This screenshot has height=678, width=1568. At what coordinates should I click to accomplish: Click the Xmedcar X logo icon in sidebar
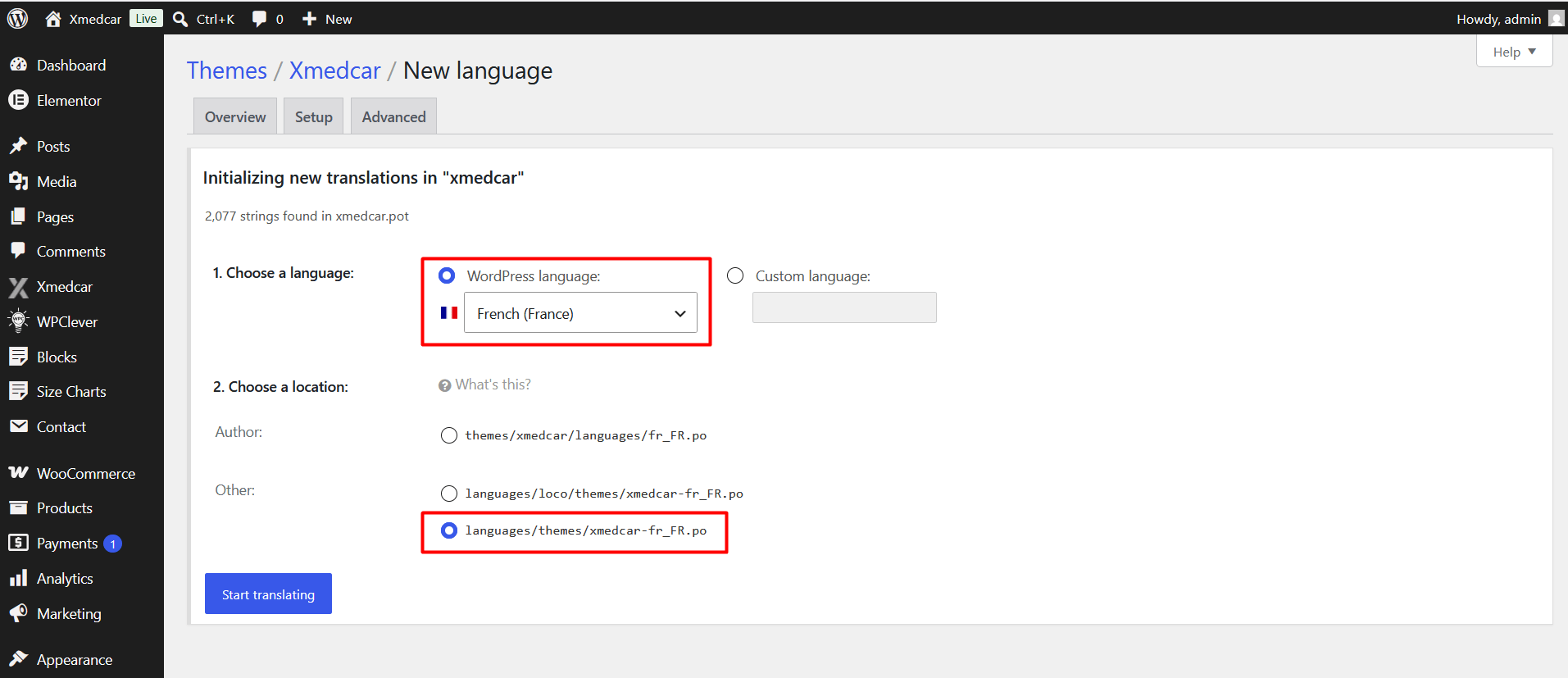point(18,287)
